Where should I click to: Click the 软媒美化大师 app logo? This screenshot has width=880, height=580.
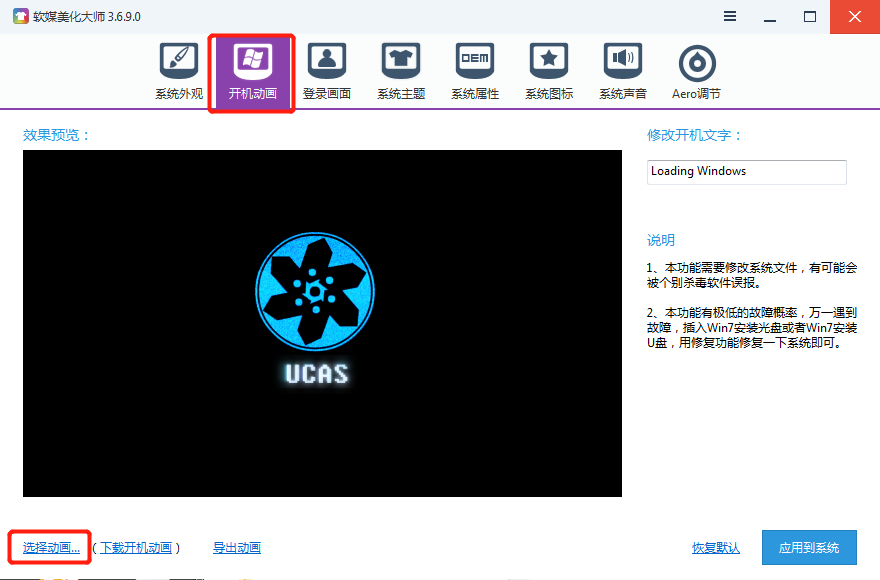20,16
